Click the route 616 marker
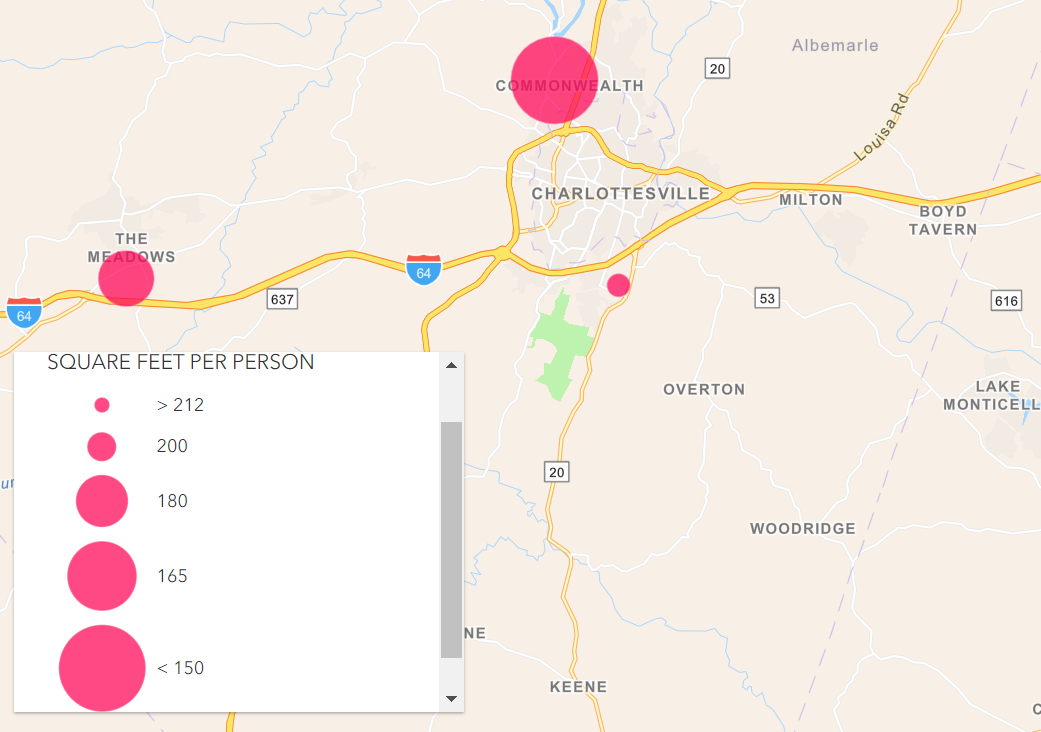Viewport: 1041px width, 732px height. click(x=1006, y=301)
